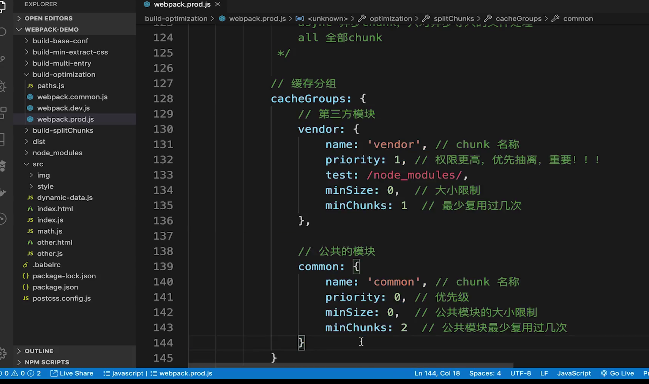Open webpack.common.js via its webpack icon
The height and width of the screenshot is (384, 649).
point(30,97)
